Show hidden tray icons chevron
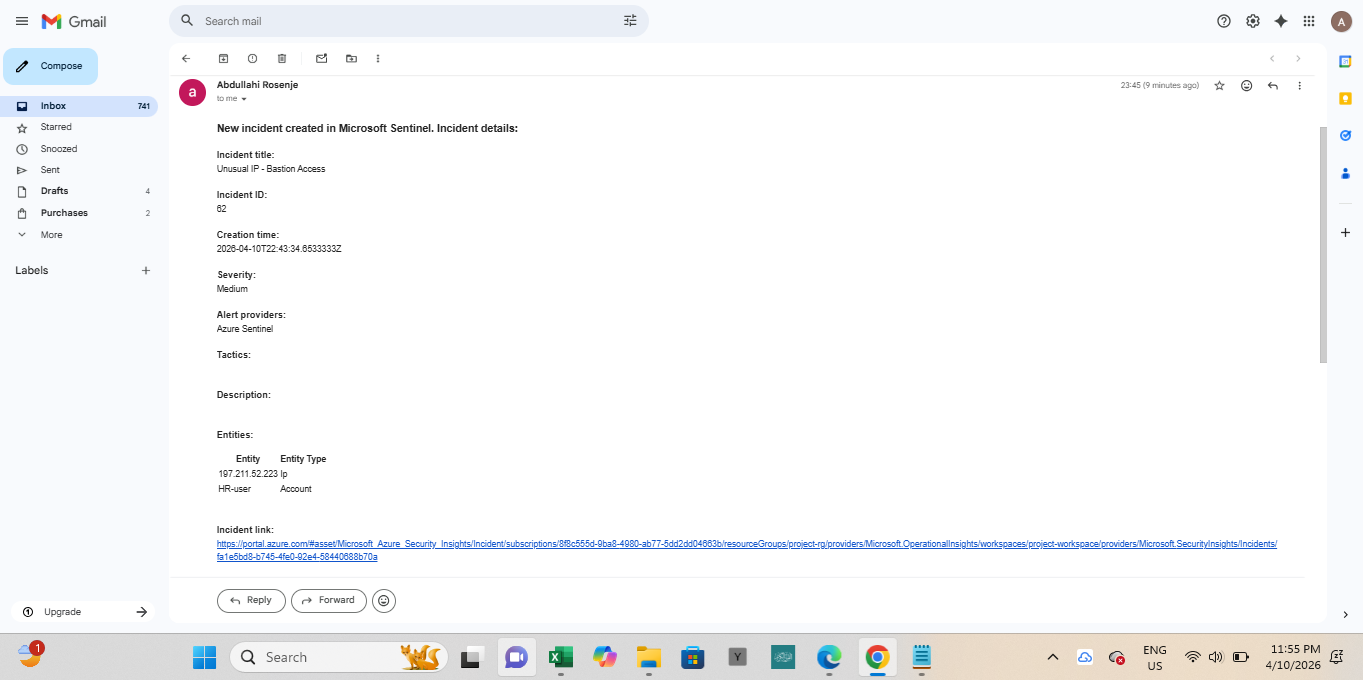This screenshot has height=680, width=1363. tap(1052, 657)
